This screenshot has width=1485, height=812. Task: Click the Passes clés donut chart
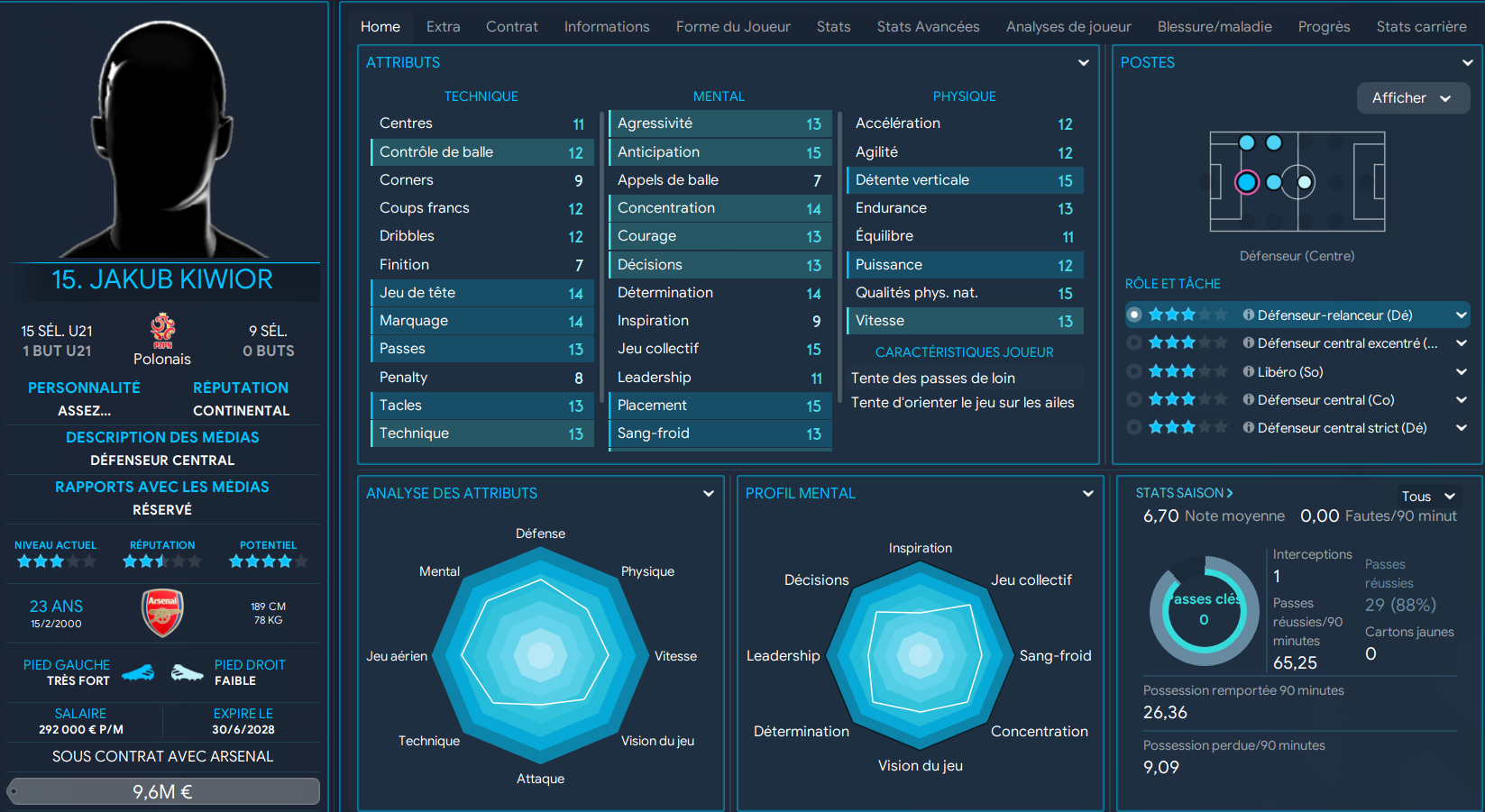tap(1204, 610)
